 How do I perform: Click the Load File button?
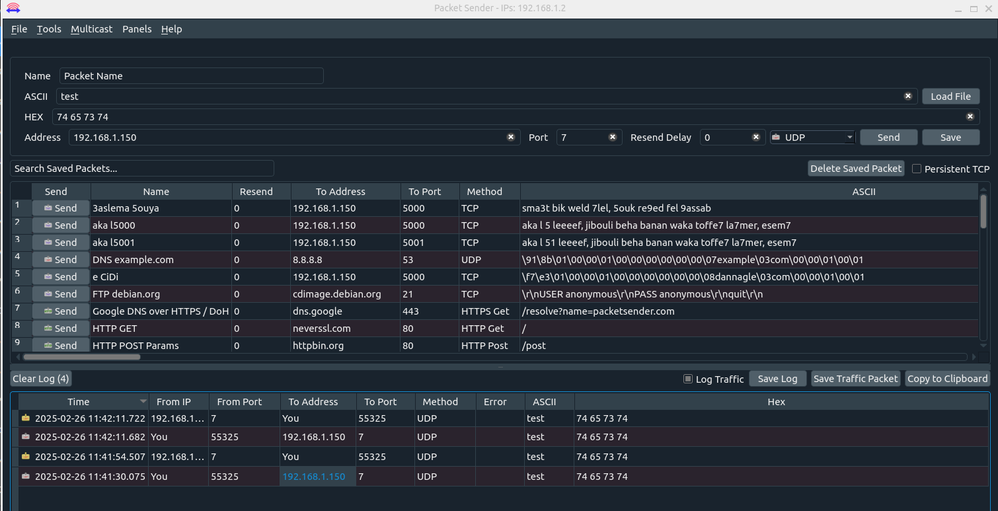(x=950, y=96)
